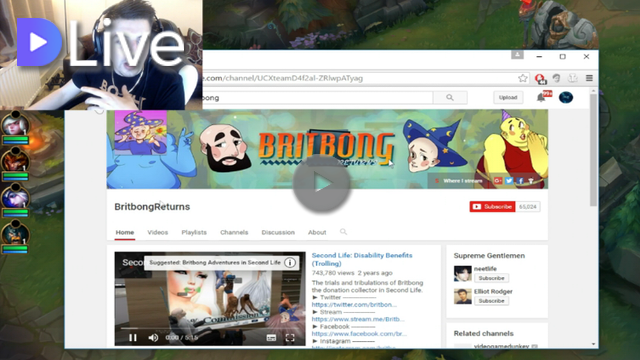The height and width of the screenshot is (360, 640).
Task: Click the Related channels heading
Action: (x=483, y=333)
